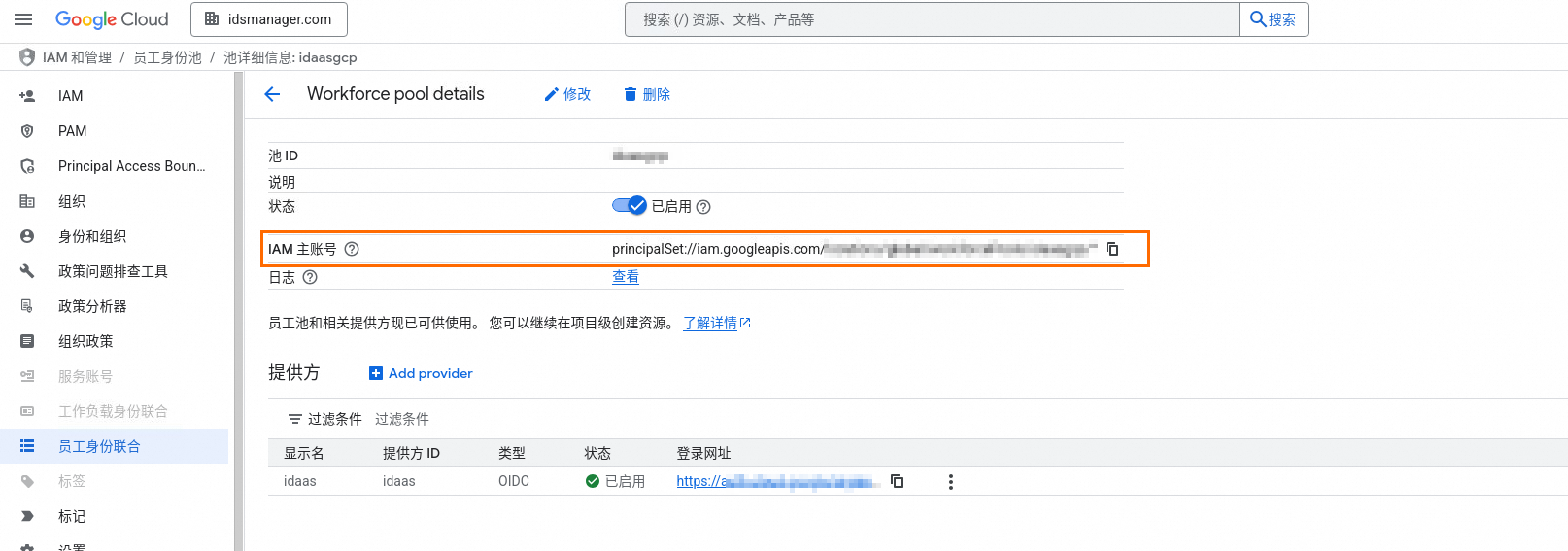Click the 过滤条件 filter icon

[295, 419]
